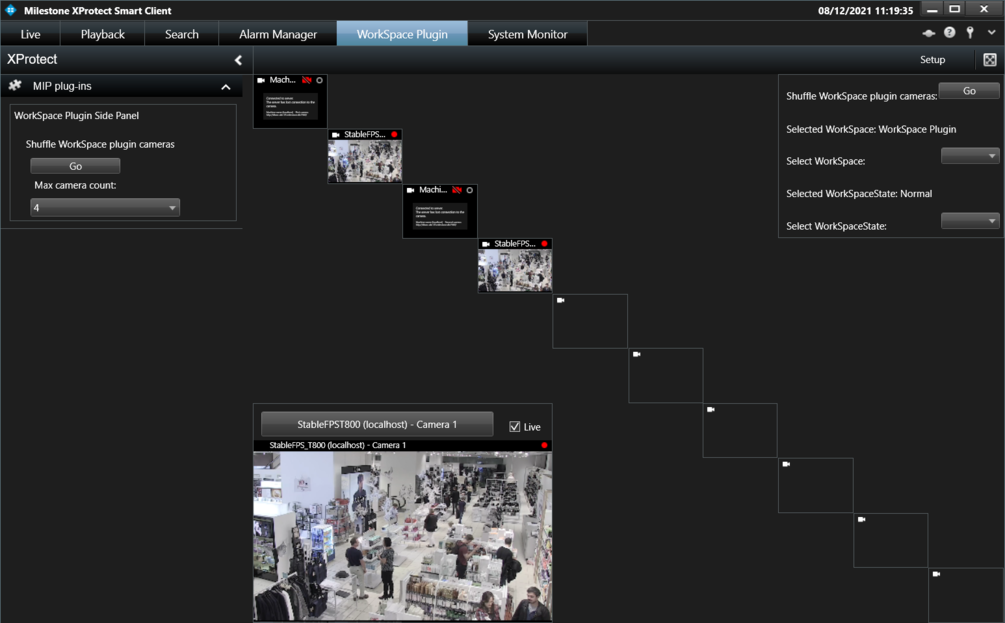Image resolution: width=1005 pixels, height=623 pixels.
Task: Collapse the MIP plug-ins section
Action: 225,87
